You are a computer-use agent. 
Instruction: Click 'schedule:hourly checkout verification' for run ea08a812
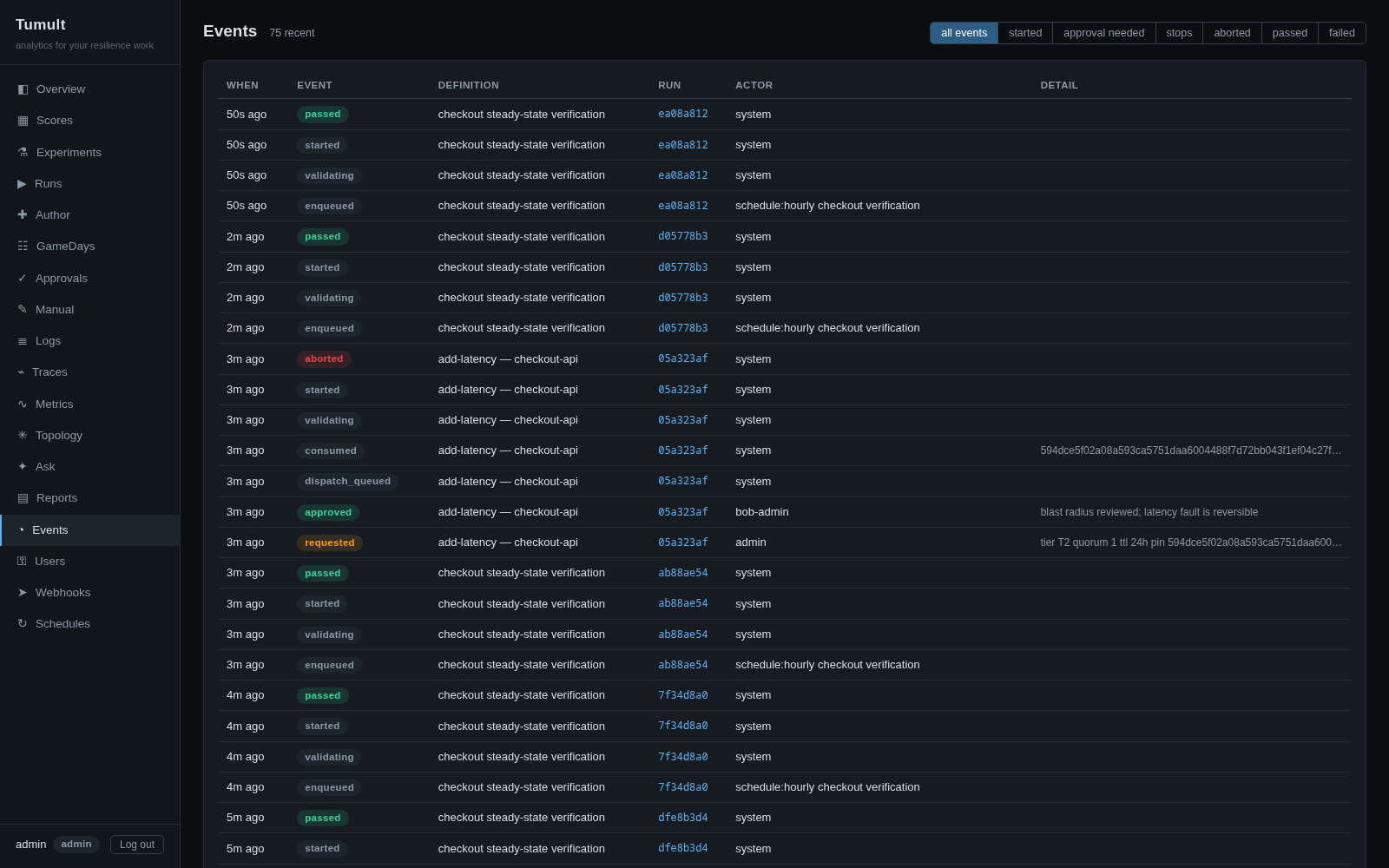pyautogui.click(x=827, y=206)
